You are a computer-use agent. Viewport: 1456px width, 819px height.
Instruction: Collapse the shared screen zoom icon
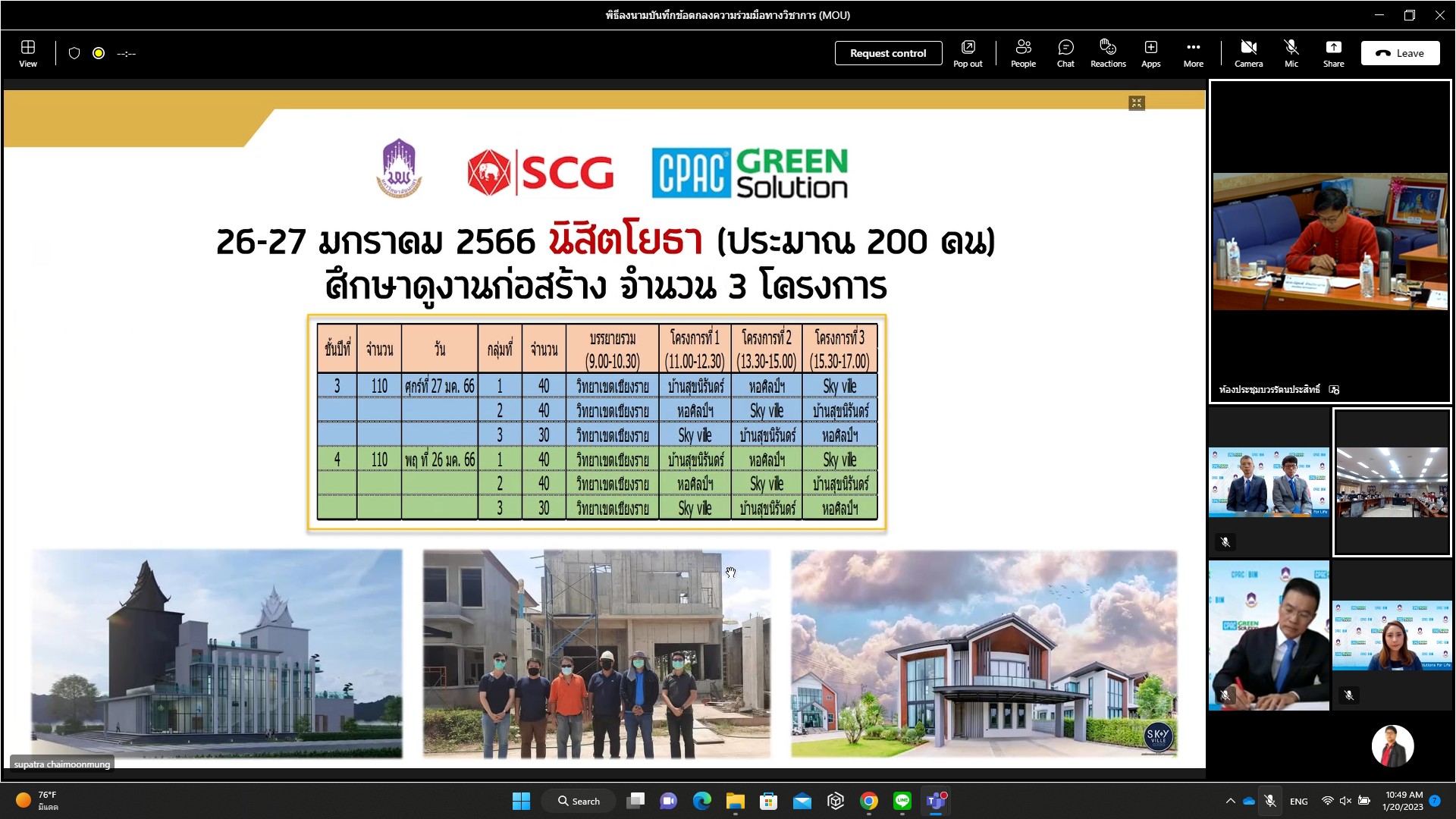pos(1136,103)
